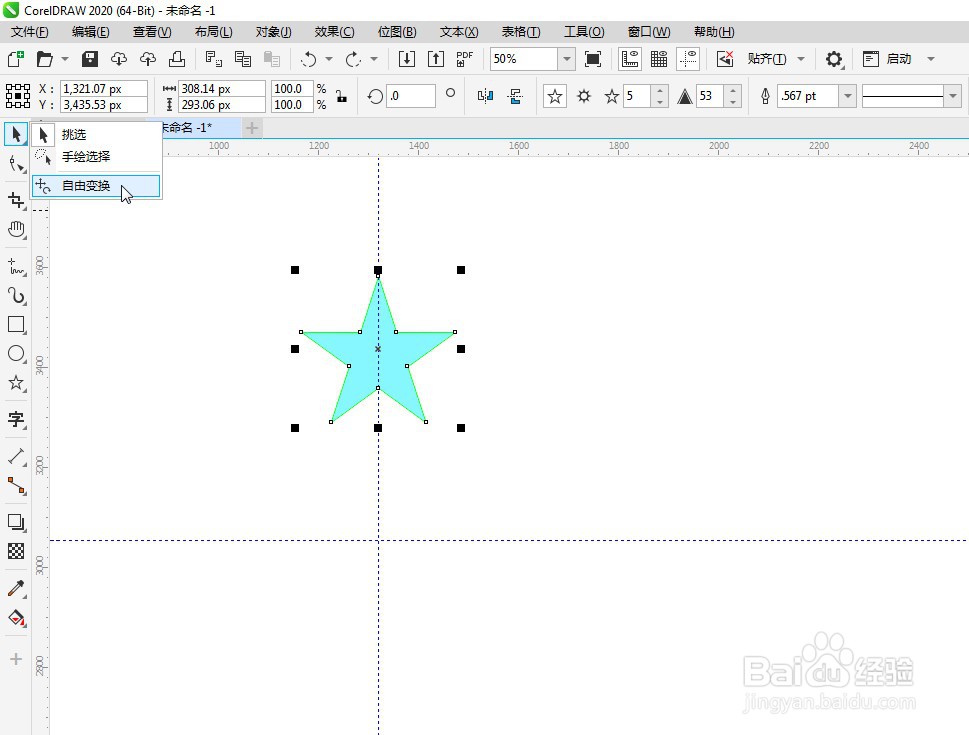Image resolution: width=969 pixels, height=735 pixels.
Task: Click the Undo arrow icon
Action: click(308, 59)
